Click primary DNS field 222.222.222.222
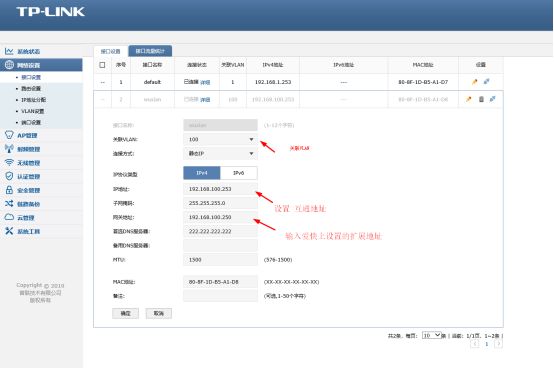This screenshot has height=369, width=554. point(220,232)
